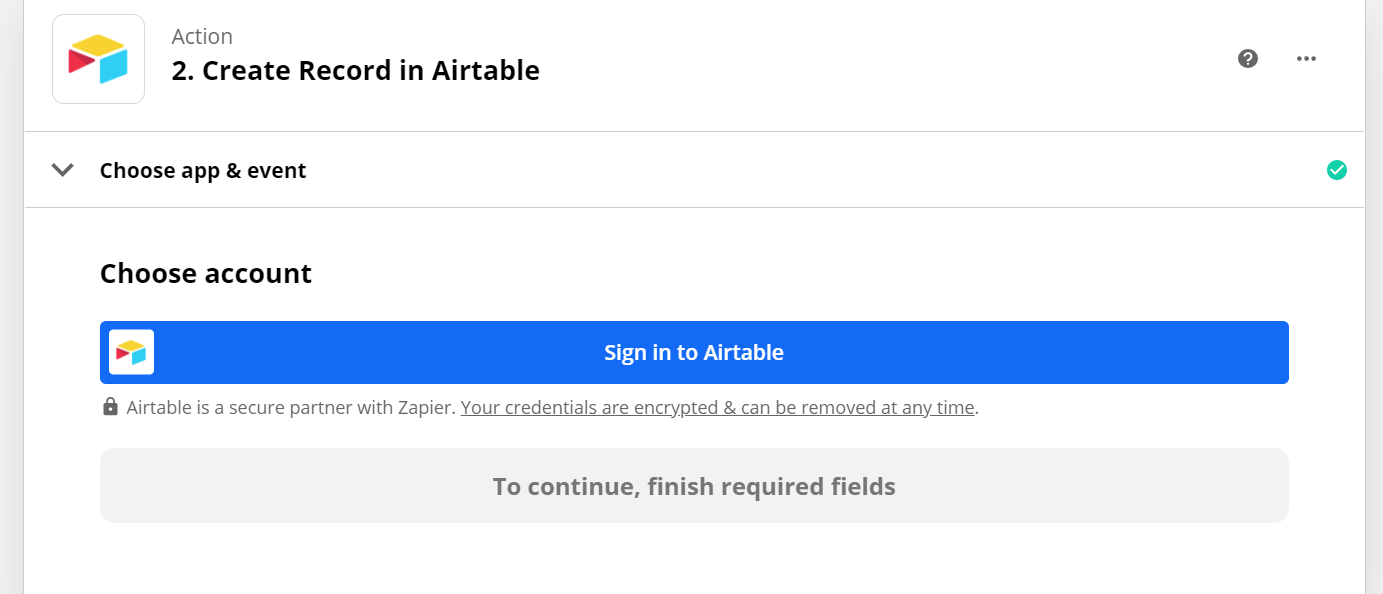Click the gray page margin on right
The image size is (1383, 594).
(x=1374, y=300)
